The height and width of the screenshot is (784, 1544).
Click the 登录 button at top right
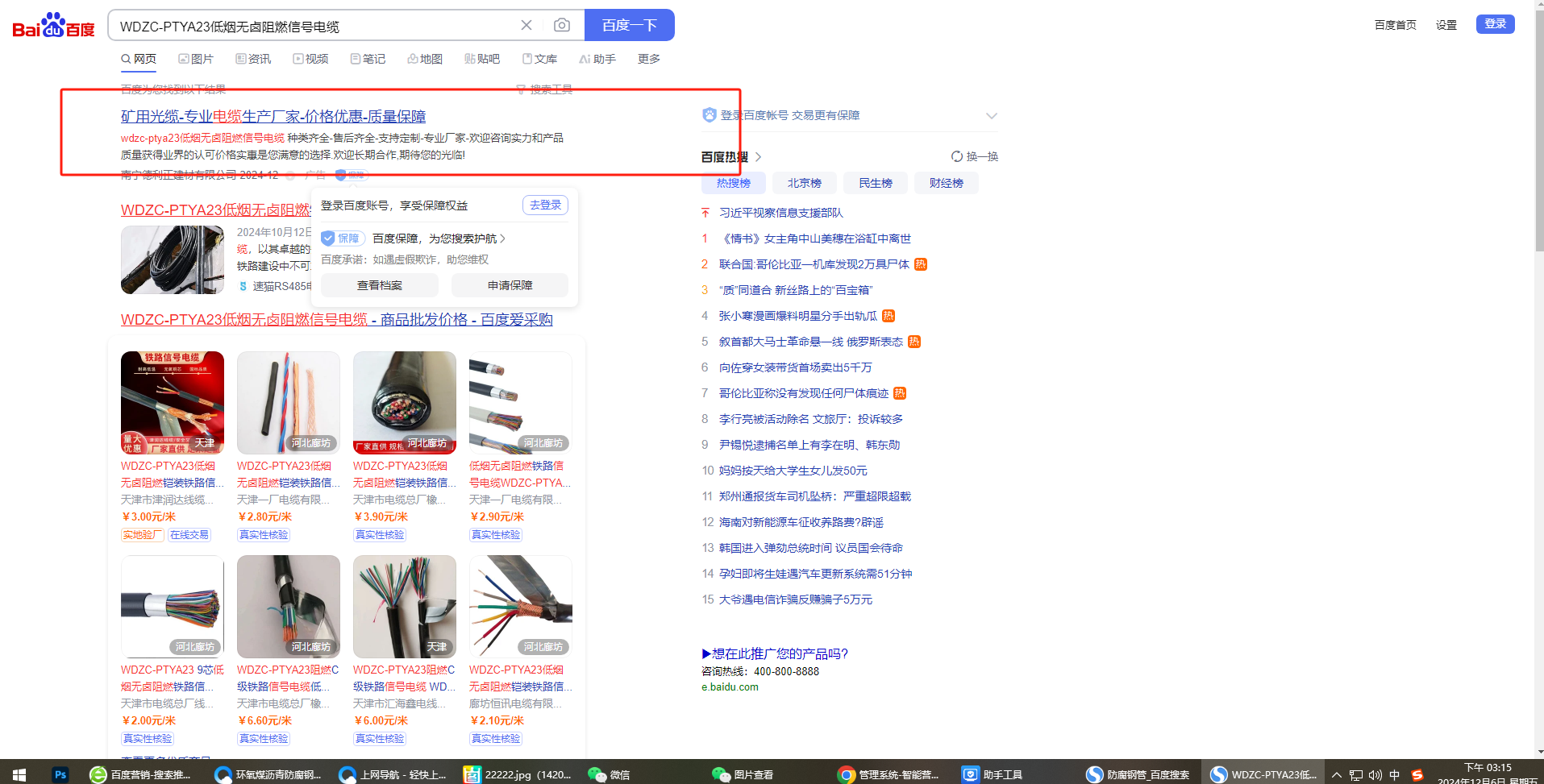pyautogui.click(x=1495, y=24)
